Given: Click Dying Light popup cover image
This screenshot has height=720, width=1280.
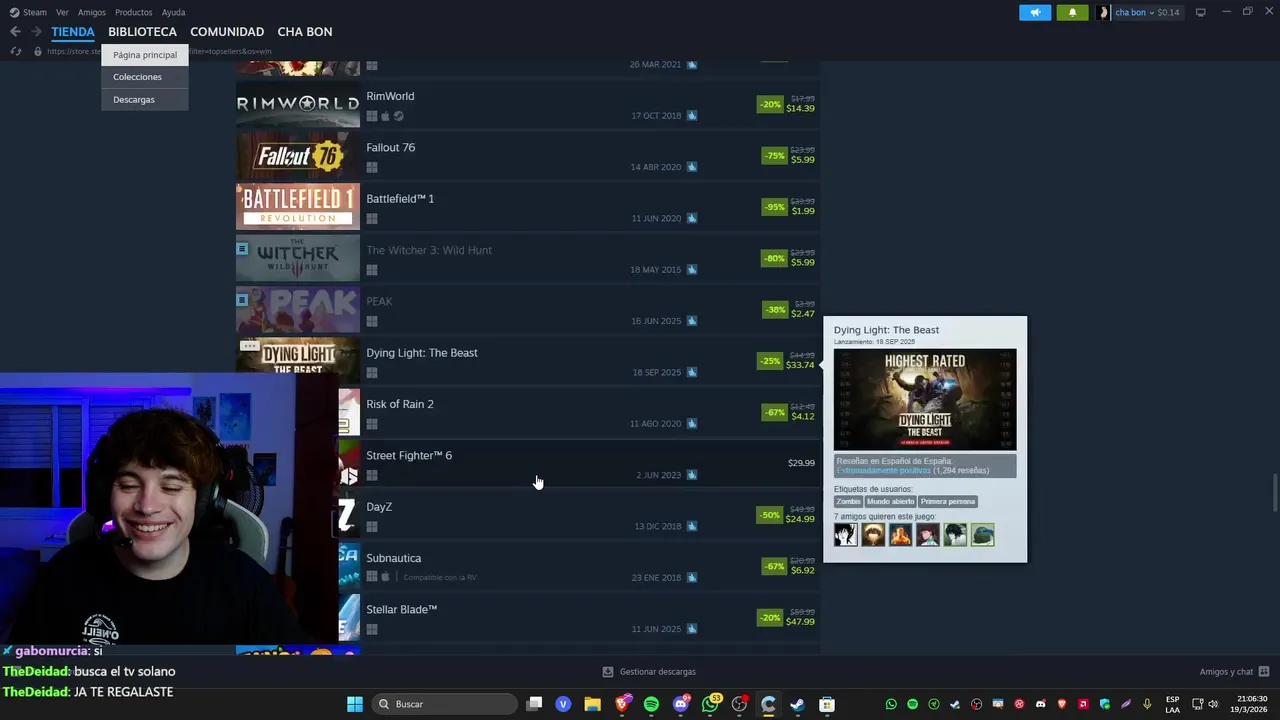Looking at the screenshot, I should [x=925, y=399].
